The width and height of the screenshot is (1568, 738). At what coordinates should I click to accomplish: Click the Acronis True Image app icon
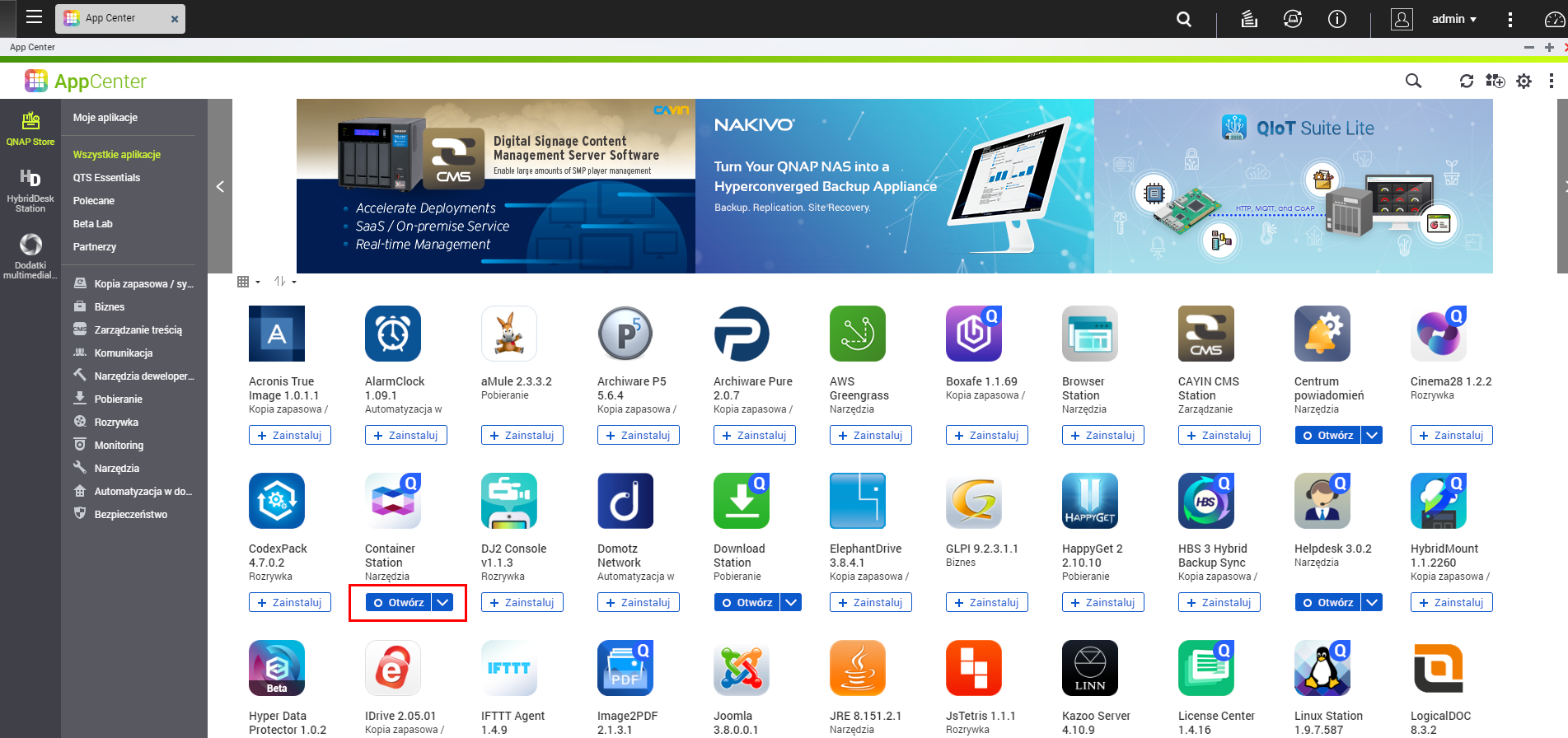(277, 334)
